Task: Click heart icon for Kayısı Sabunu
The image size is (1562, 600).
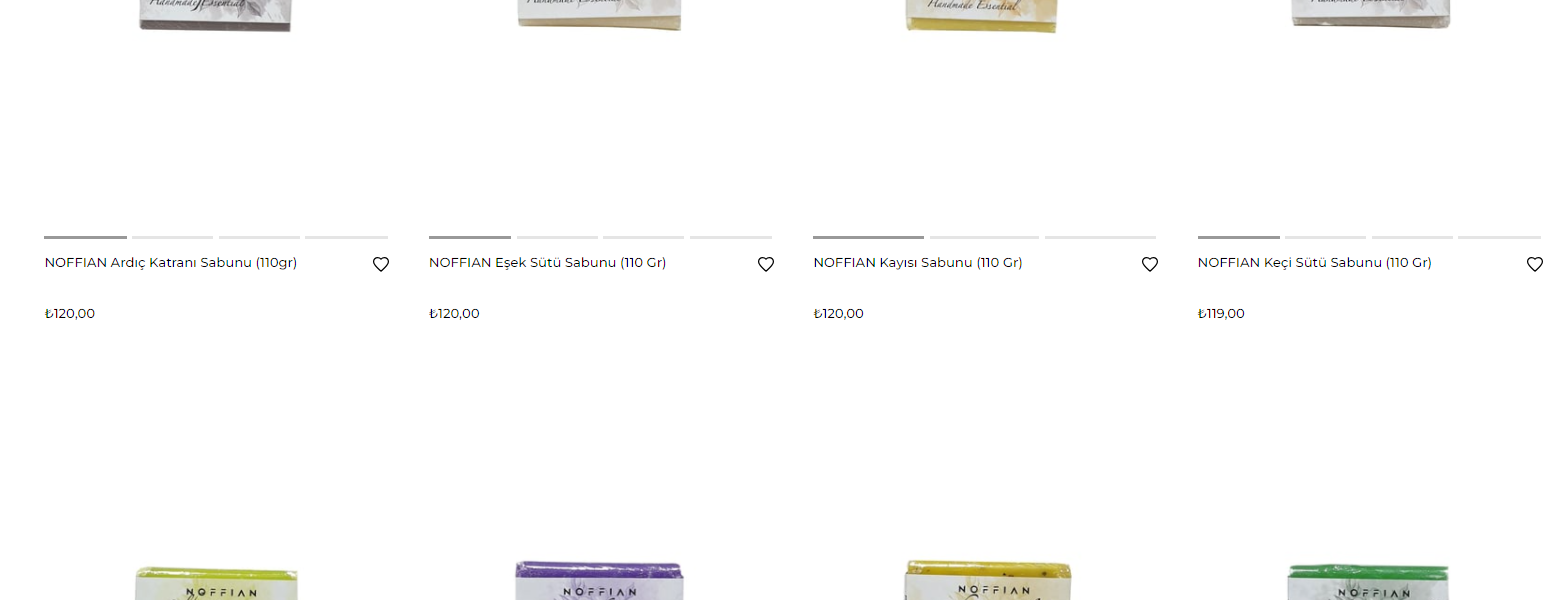Action: pyautogui.click(x=1150, y=264)
